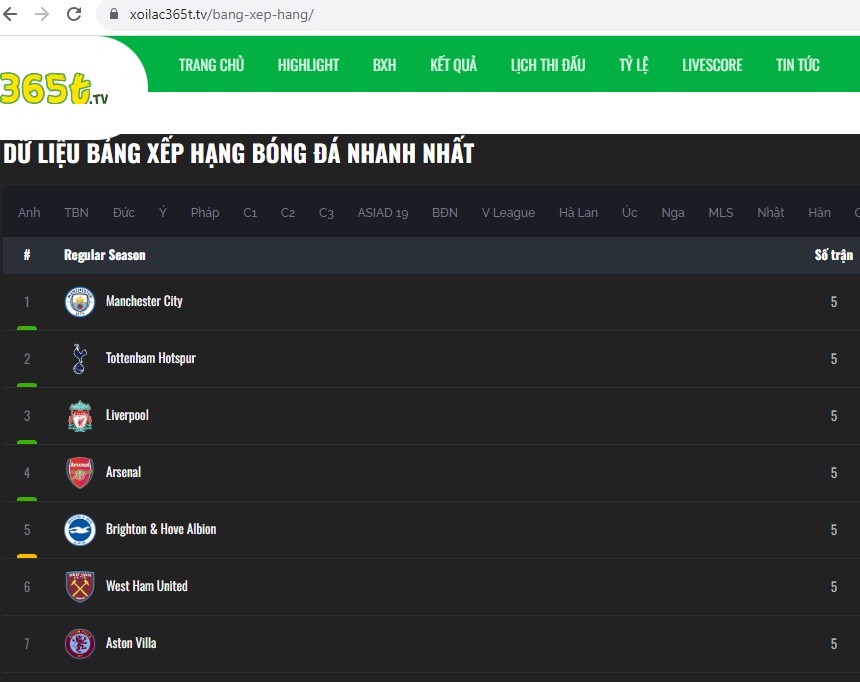
Task: Open the Tottenham Hotspur team link
Action: 151,358
